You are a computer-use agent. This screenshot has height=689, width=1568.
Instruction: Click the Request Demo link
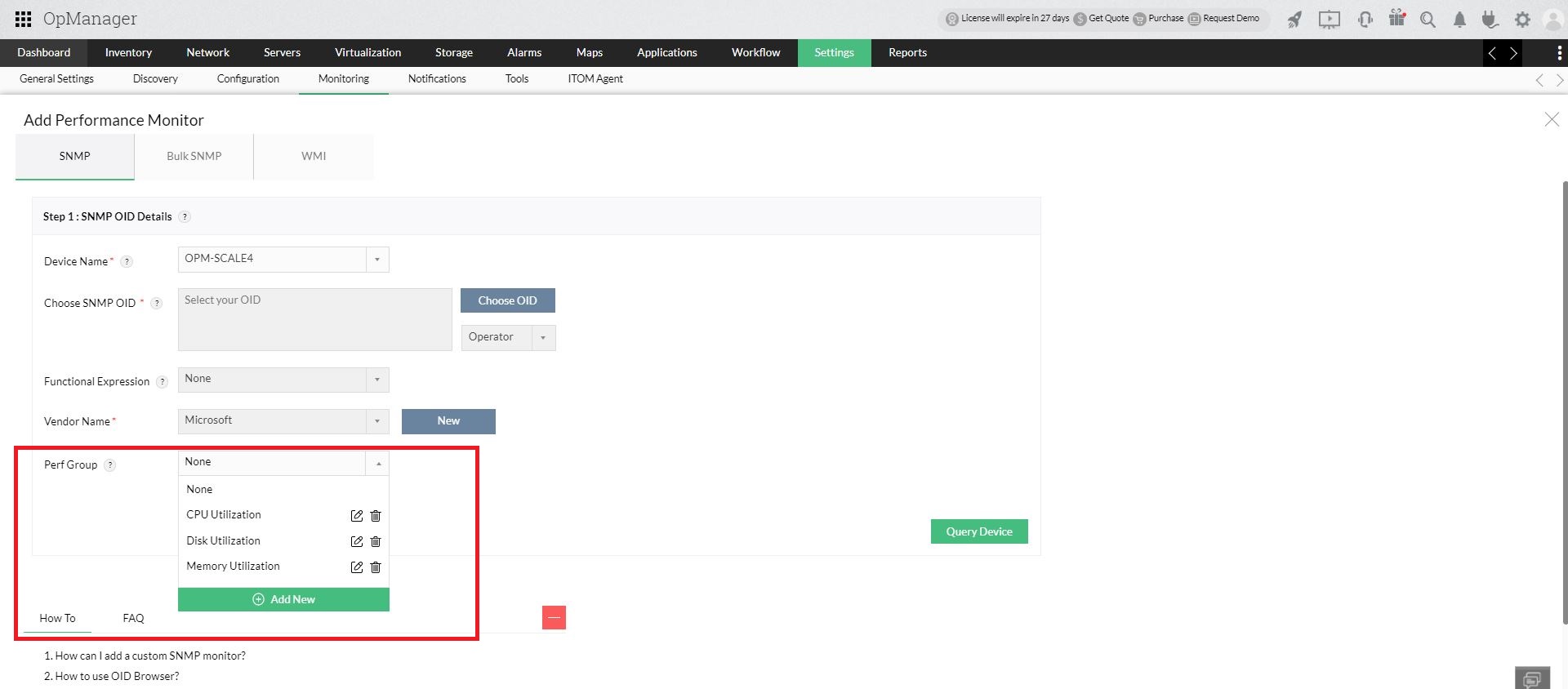tap(1223, 19)
